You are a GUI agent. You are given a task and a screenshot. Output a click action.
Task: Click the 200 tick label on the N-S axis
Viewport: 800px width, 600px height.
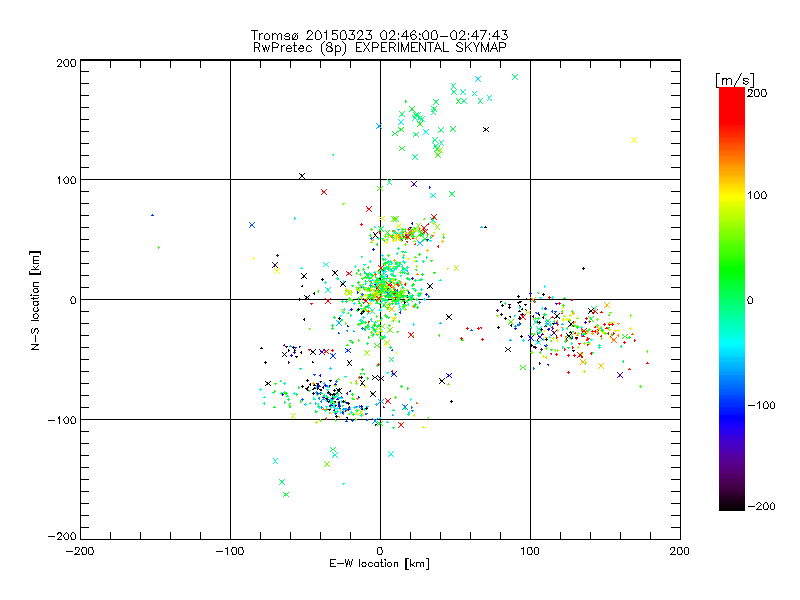(x=66, y=63)
